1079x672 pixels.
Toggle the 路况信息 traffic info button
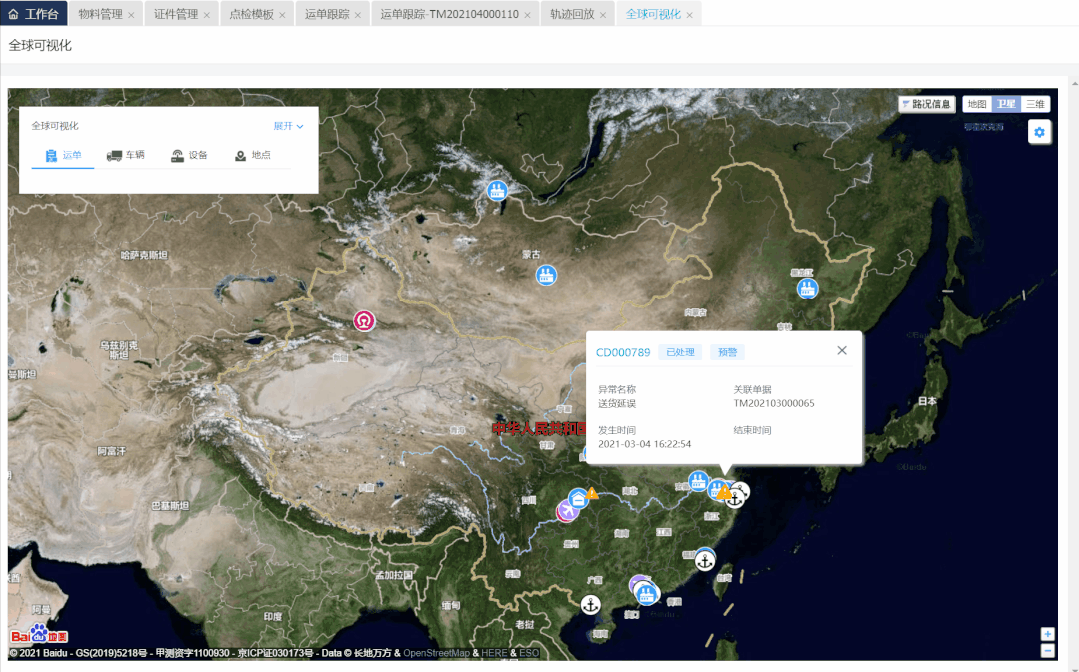click(x=927, y=104)
